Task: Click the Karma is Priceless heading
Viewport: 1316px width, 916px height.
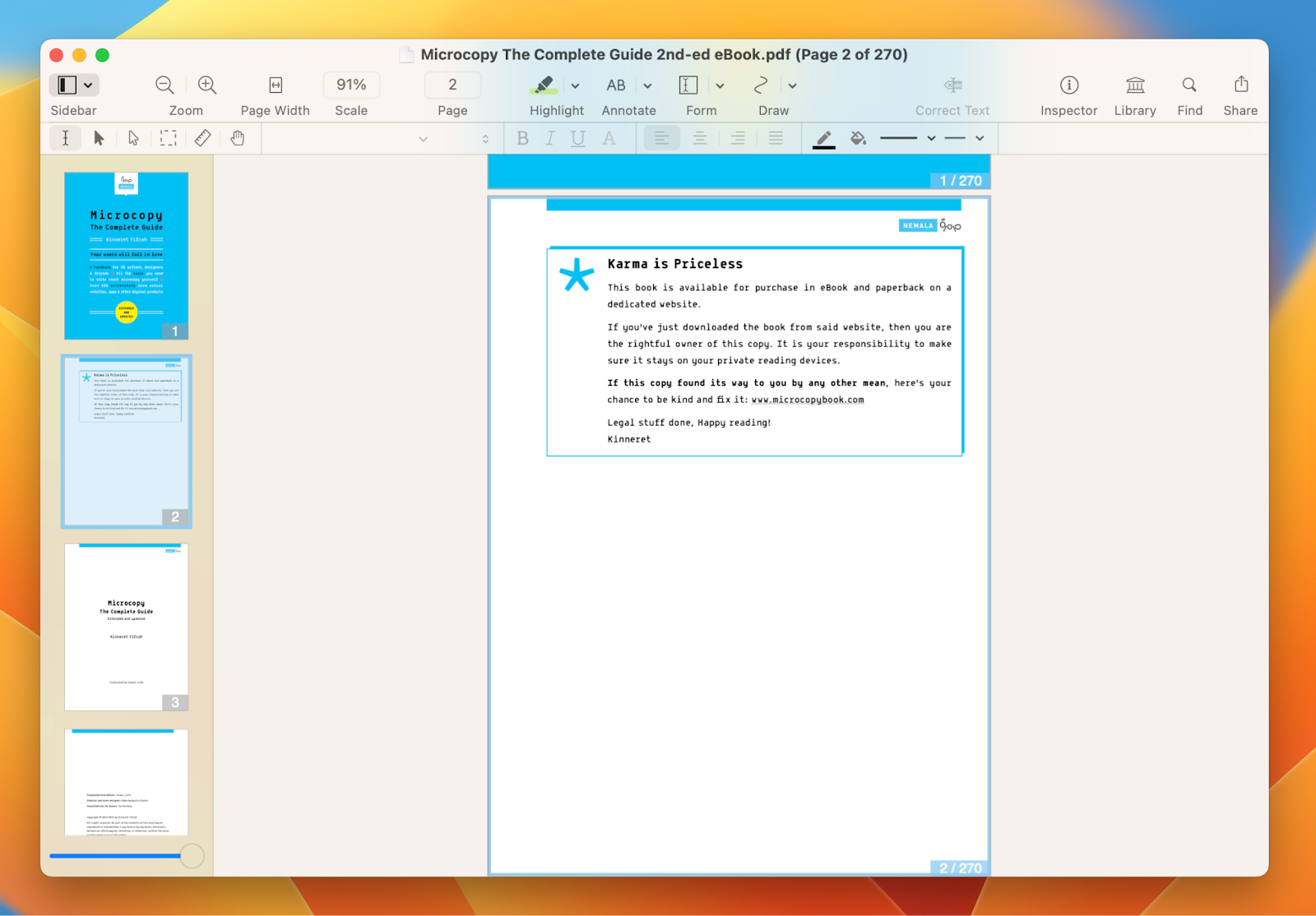Action: pyautogui.click(x=675, y=264)
